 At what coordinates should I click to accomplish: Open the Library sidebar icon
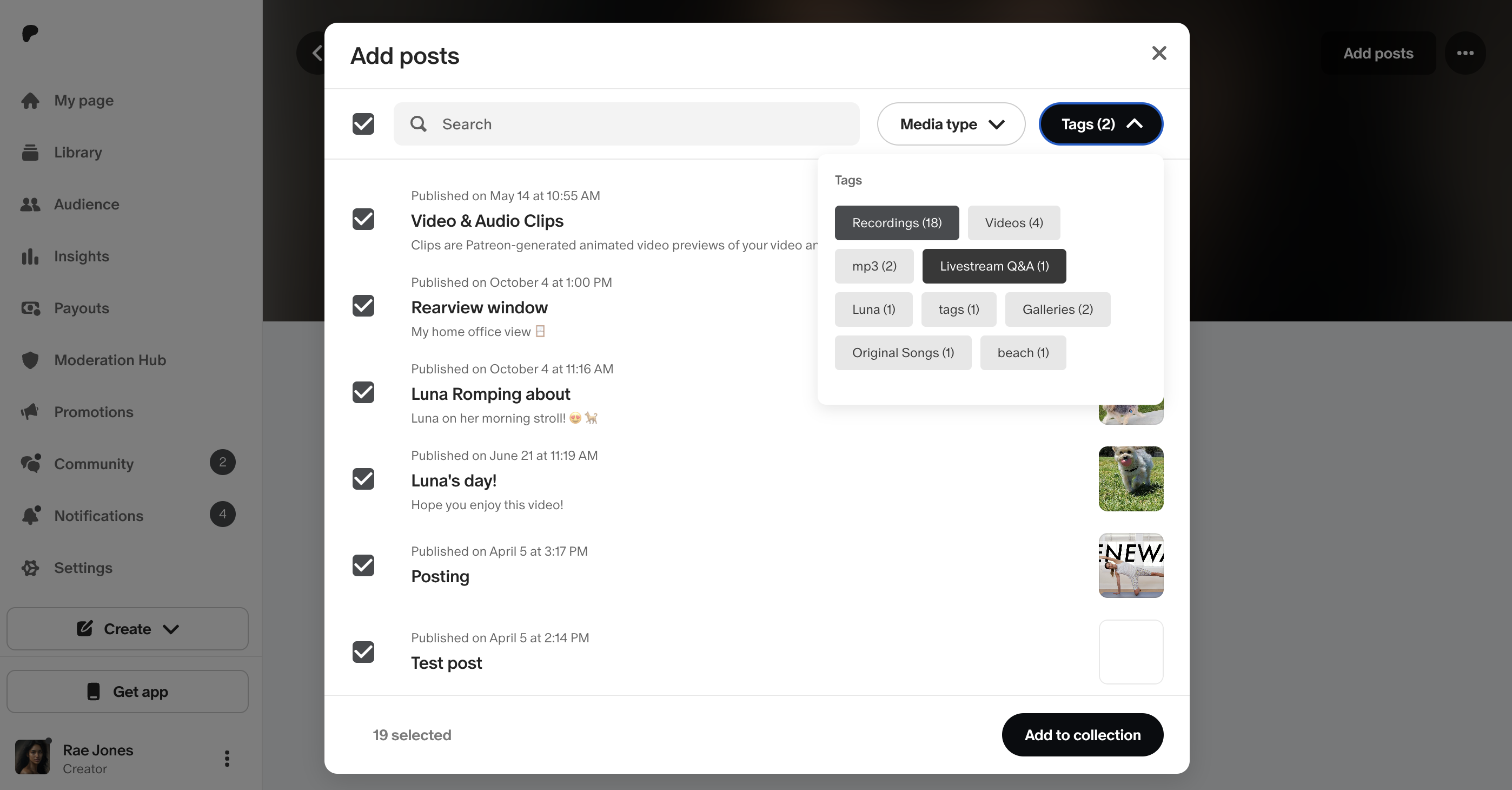(x=30, y=152)
